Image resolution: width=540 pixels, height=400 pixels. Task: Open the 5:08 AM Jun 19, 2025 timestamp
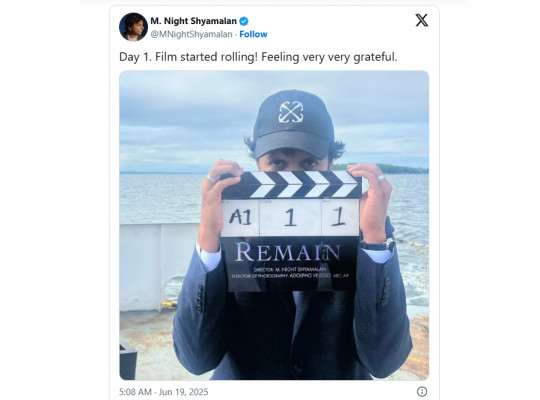pyautogui.click(x=164, y=392)
